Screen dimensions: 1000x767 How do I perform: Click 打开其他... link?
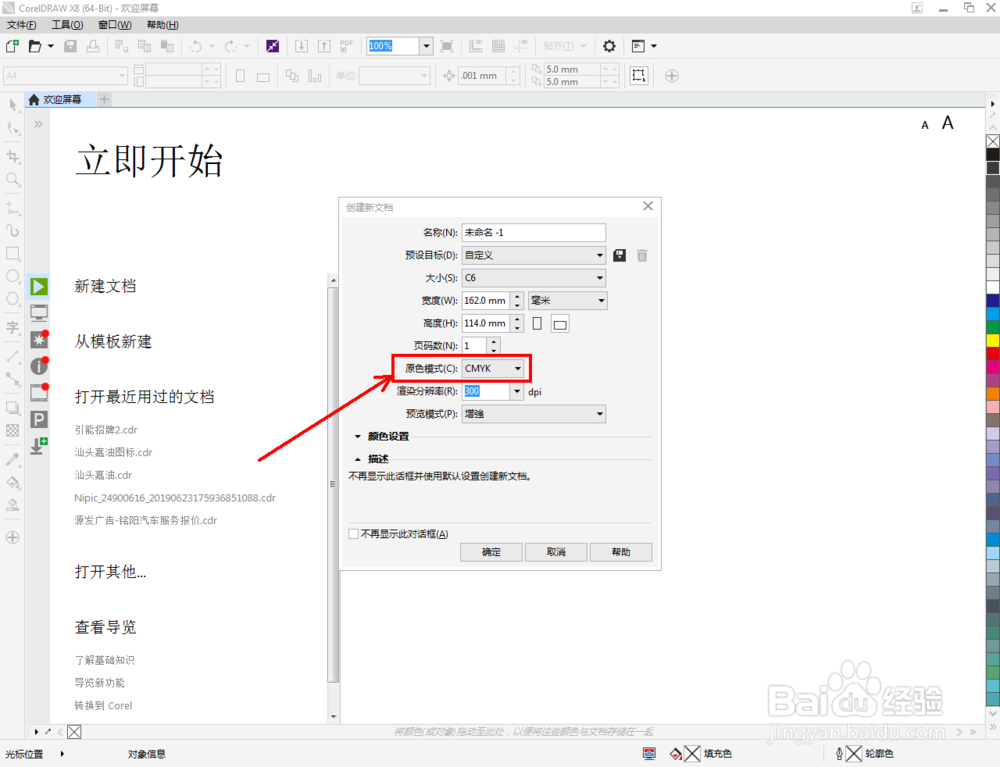[x=110, y=572]
